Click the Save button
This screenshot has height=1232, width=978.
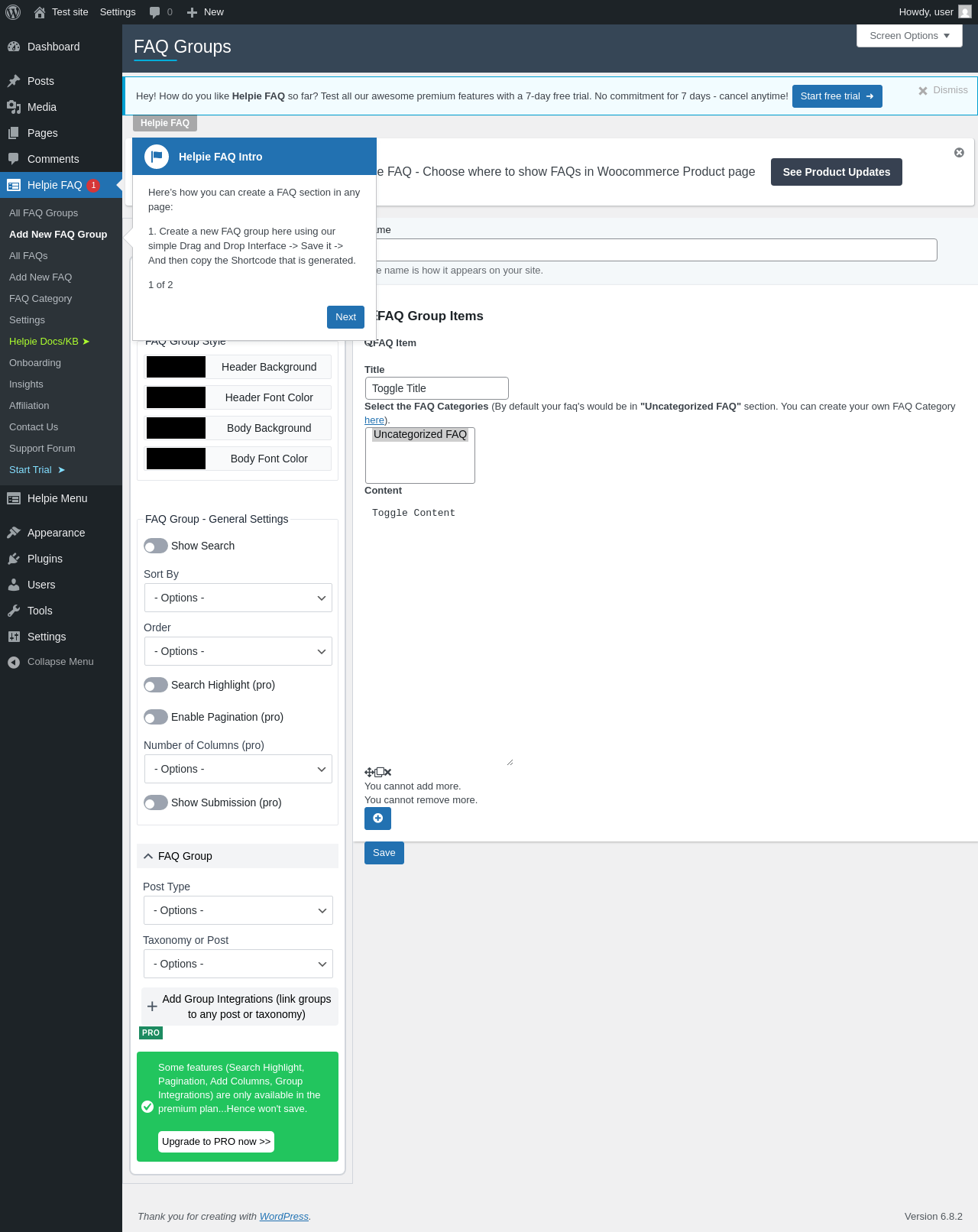pos(384,853)
